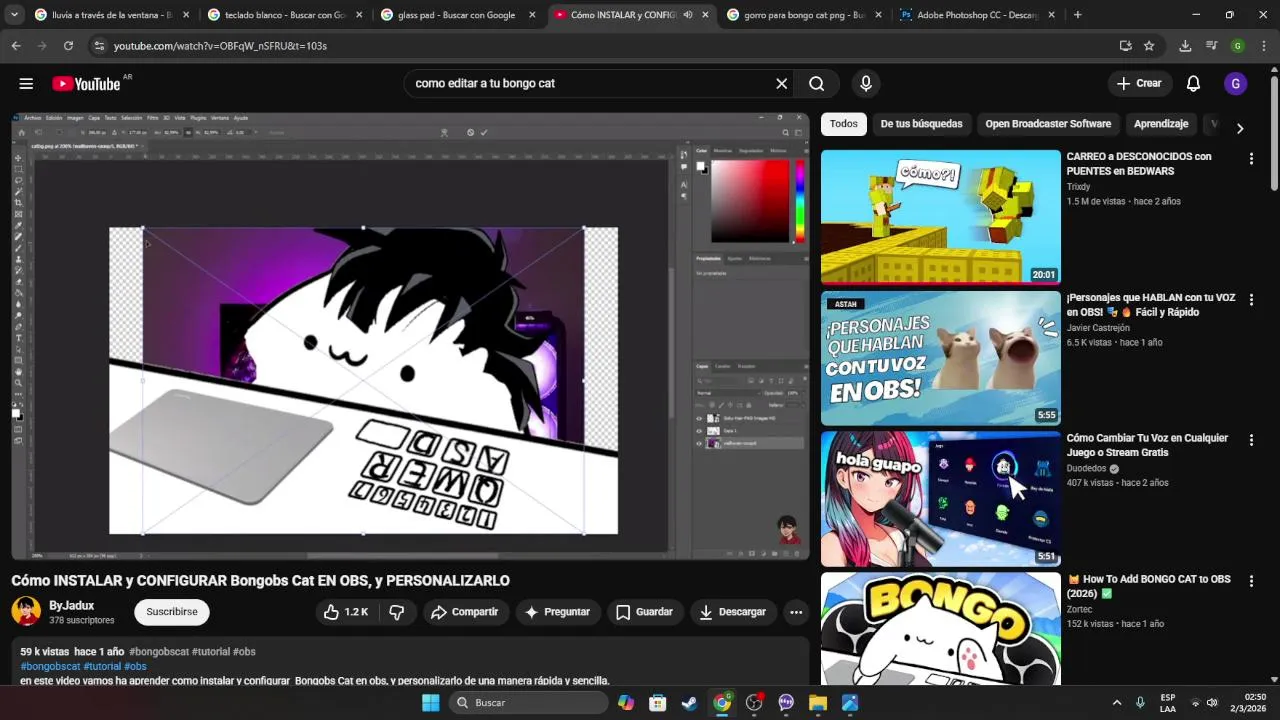Dislike the video with thumbs-down
The width and height of the screenshot is (1280, 720).
point(396,612)
